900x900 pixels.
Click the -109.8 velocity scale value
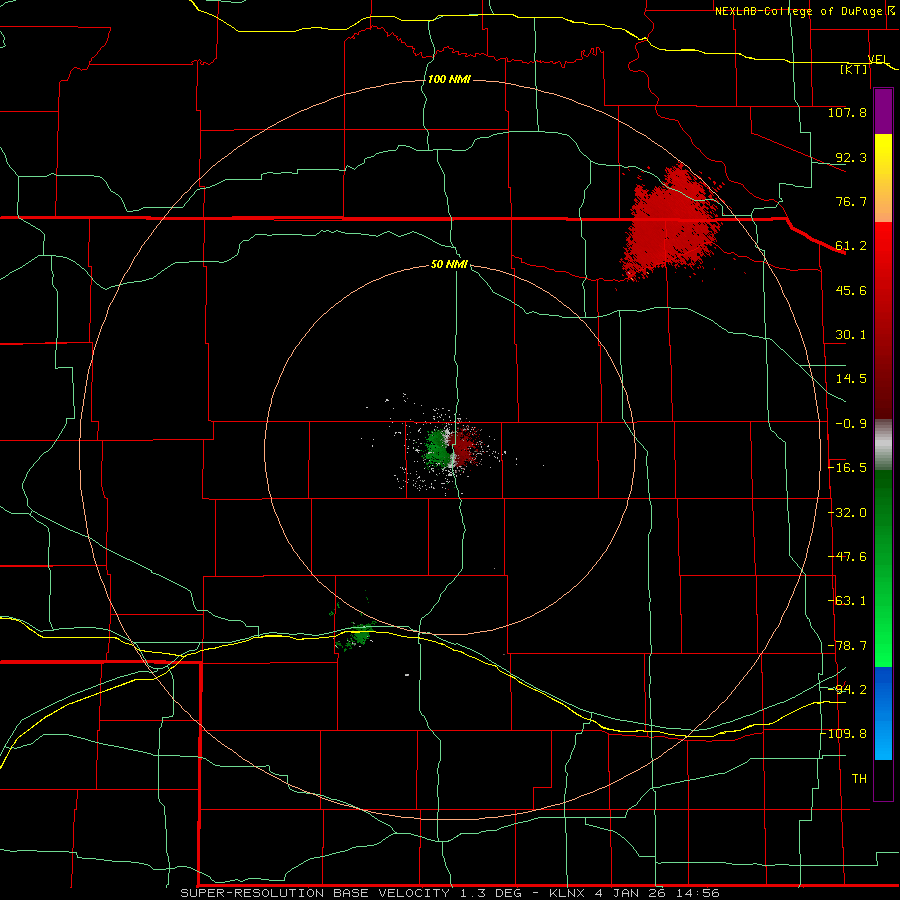[844, 734]
